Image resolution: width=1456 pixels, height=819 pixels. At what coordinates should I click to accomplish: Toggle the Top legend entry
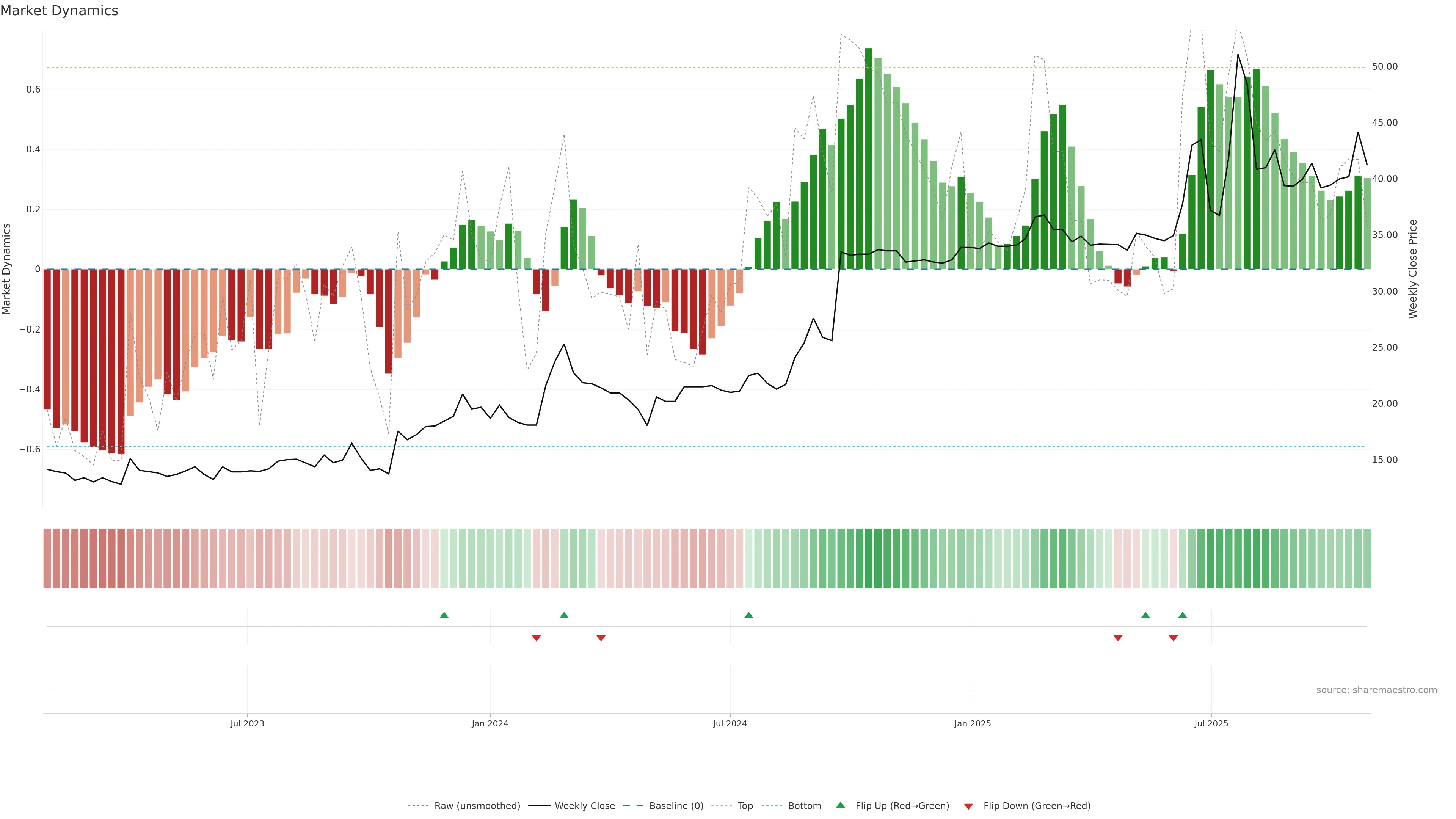(x=745, y=806)
